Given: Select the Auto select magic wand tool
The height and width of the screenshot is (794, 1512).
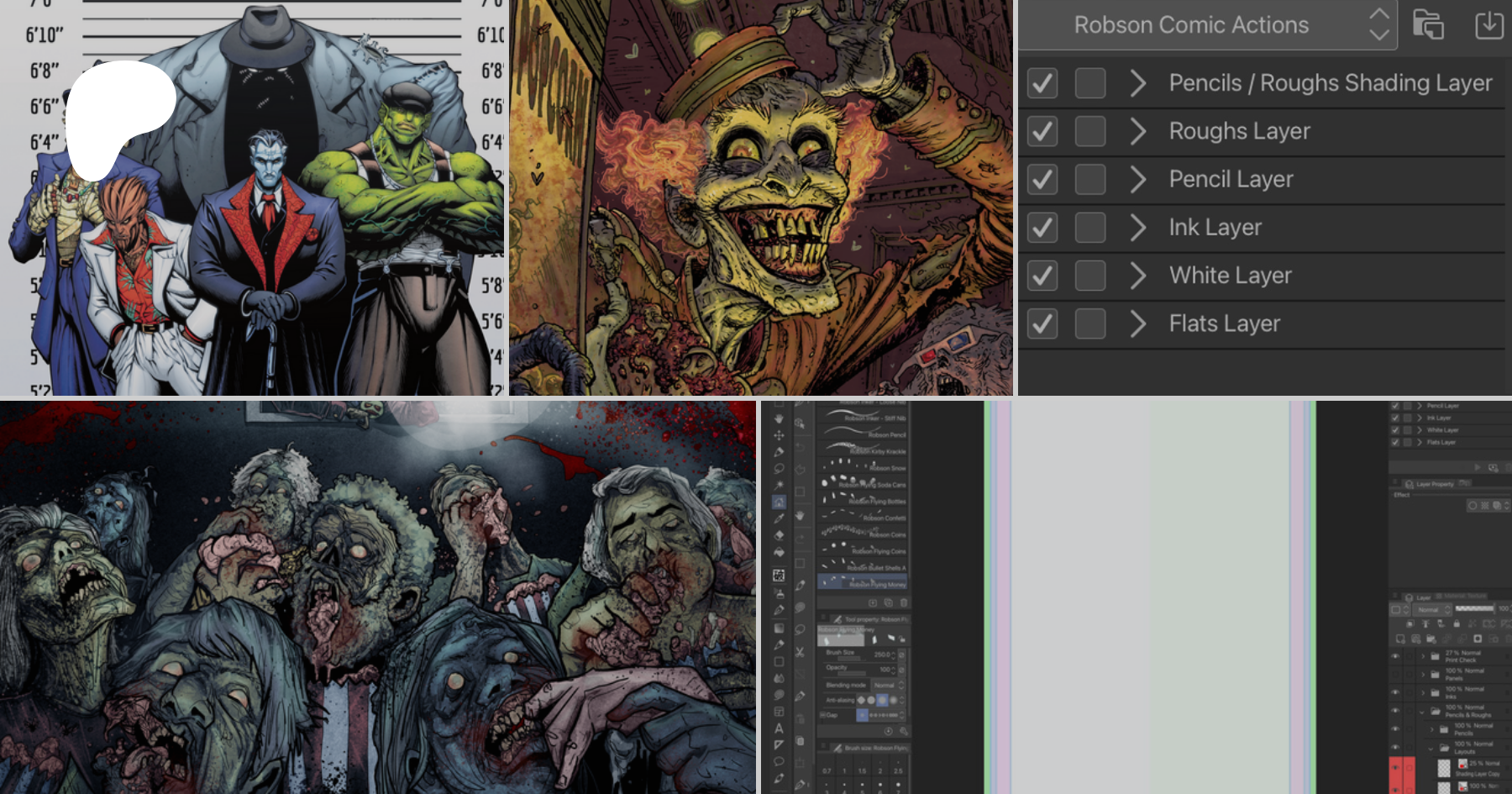Looking at the screenshot, I should point(779,486).
